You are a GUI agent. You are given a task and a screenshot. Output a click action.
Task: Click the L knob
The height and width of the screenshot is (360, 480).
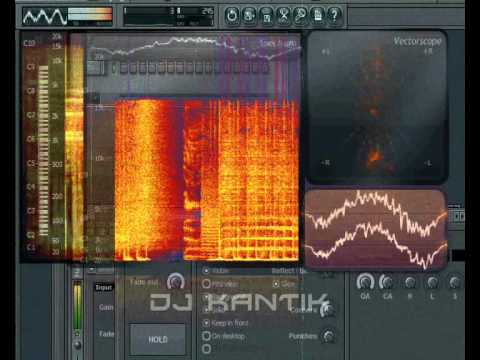pyautogui.click(x=432, y=283)
